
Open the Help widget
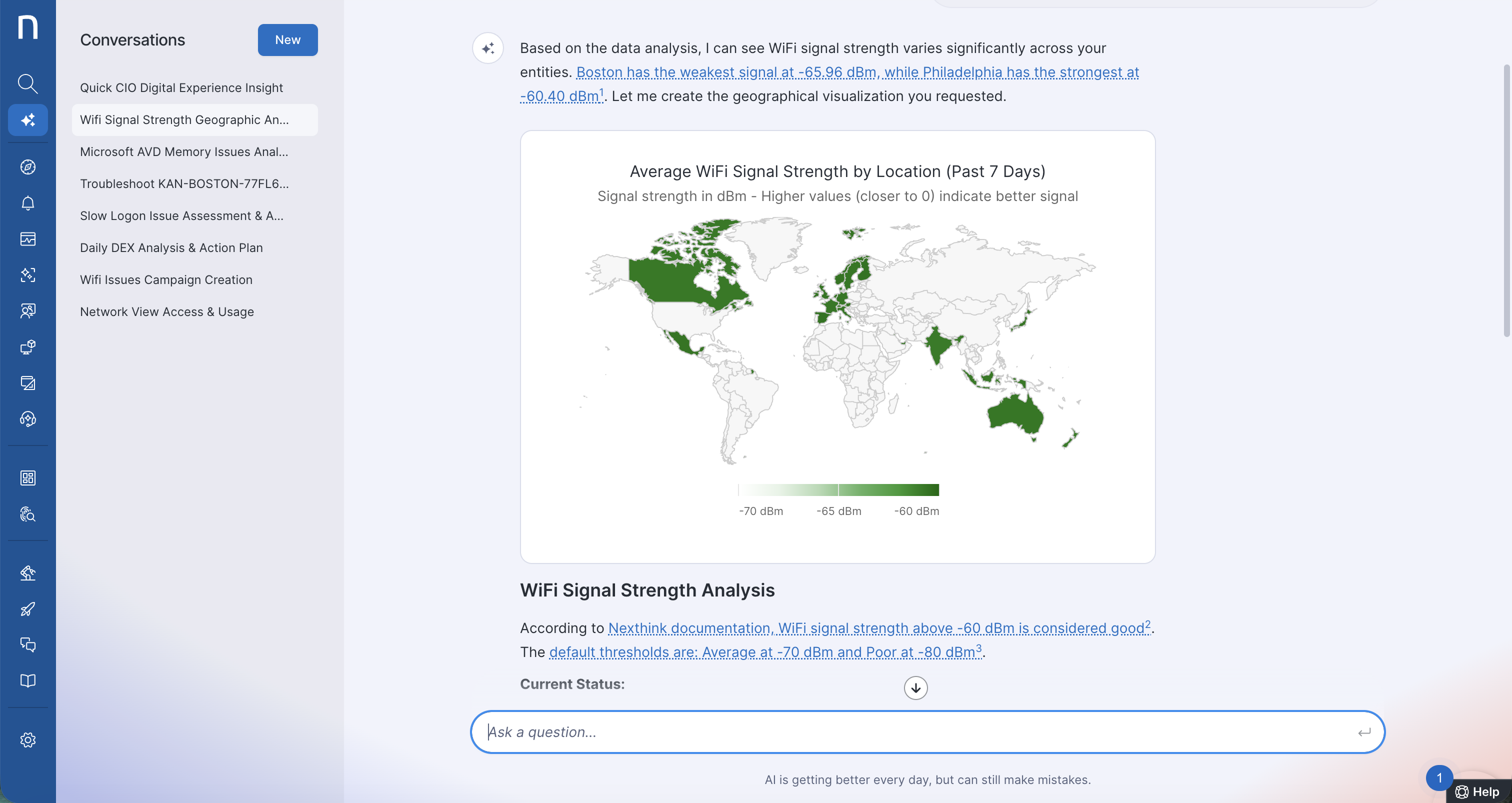pyautogui.click(x=1478, y=791)
